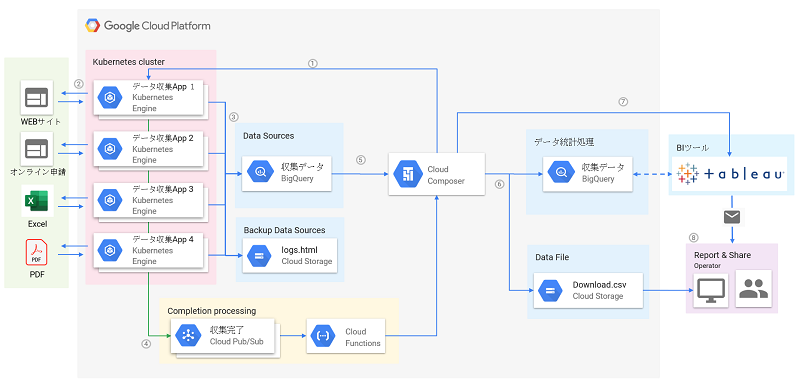Select the Tableau logo in BIツール
Viewport: 800px width, 389px height.
tap(730, 175)
